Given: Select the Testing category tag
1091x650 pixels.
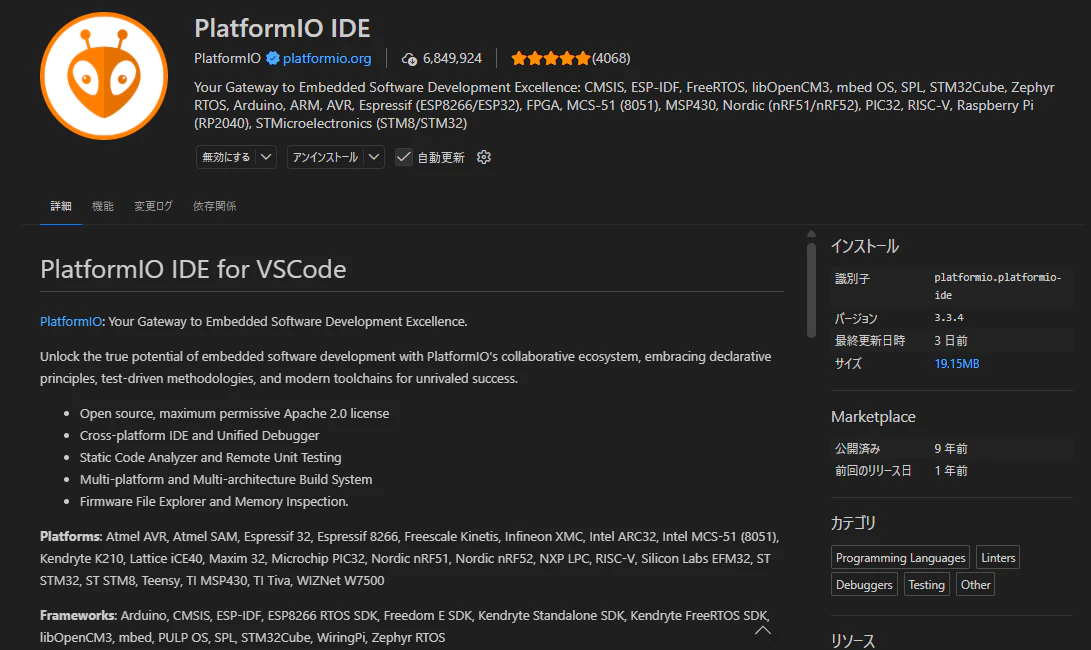Looking at the screenshot, I should point(926,585).
